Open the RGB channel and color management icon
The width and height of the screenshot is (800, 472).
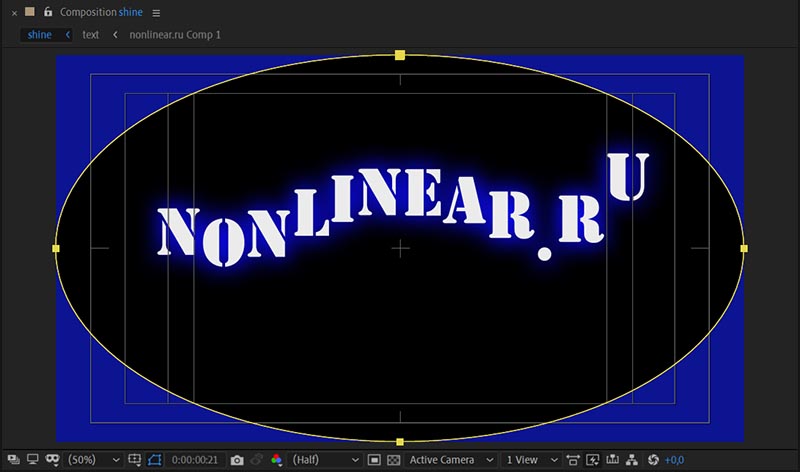click(x=277, y=460)
